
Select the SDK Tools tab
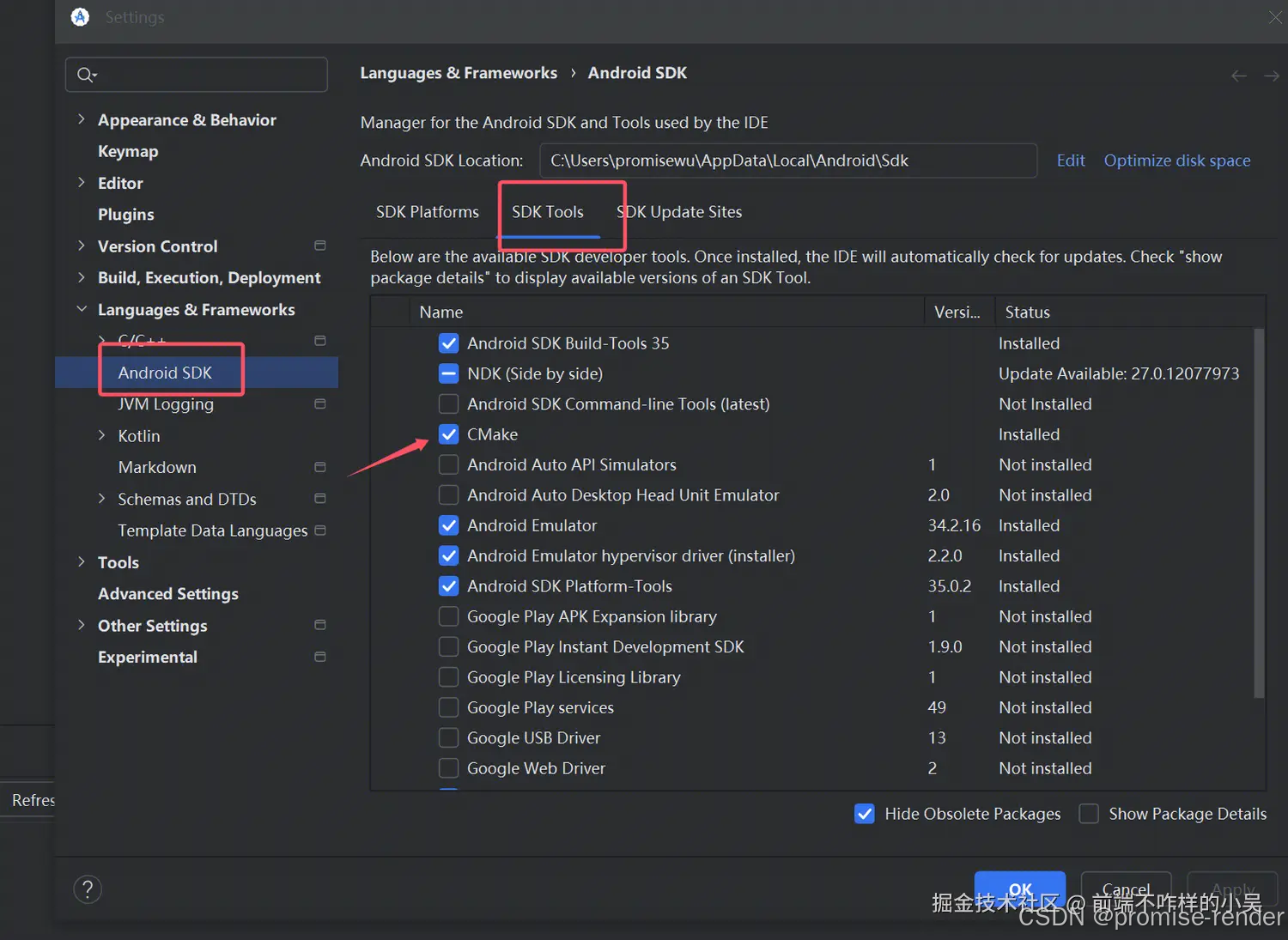548,212
